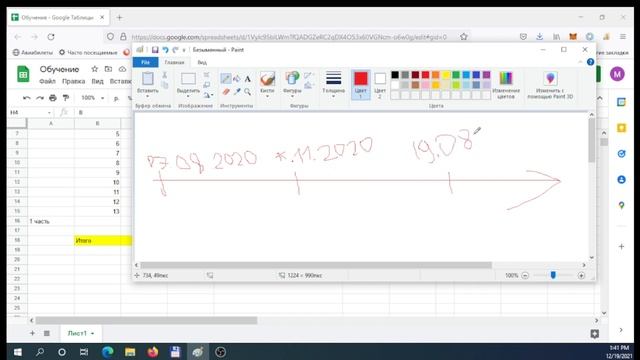
Task: Select the Fill with color bucket tool
Action: [x=237, y=79]
